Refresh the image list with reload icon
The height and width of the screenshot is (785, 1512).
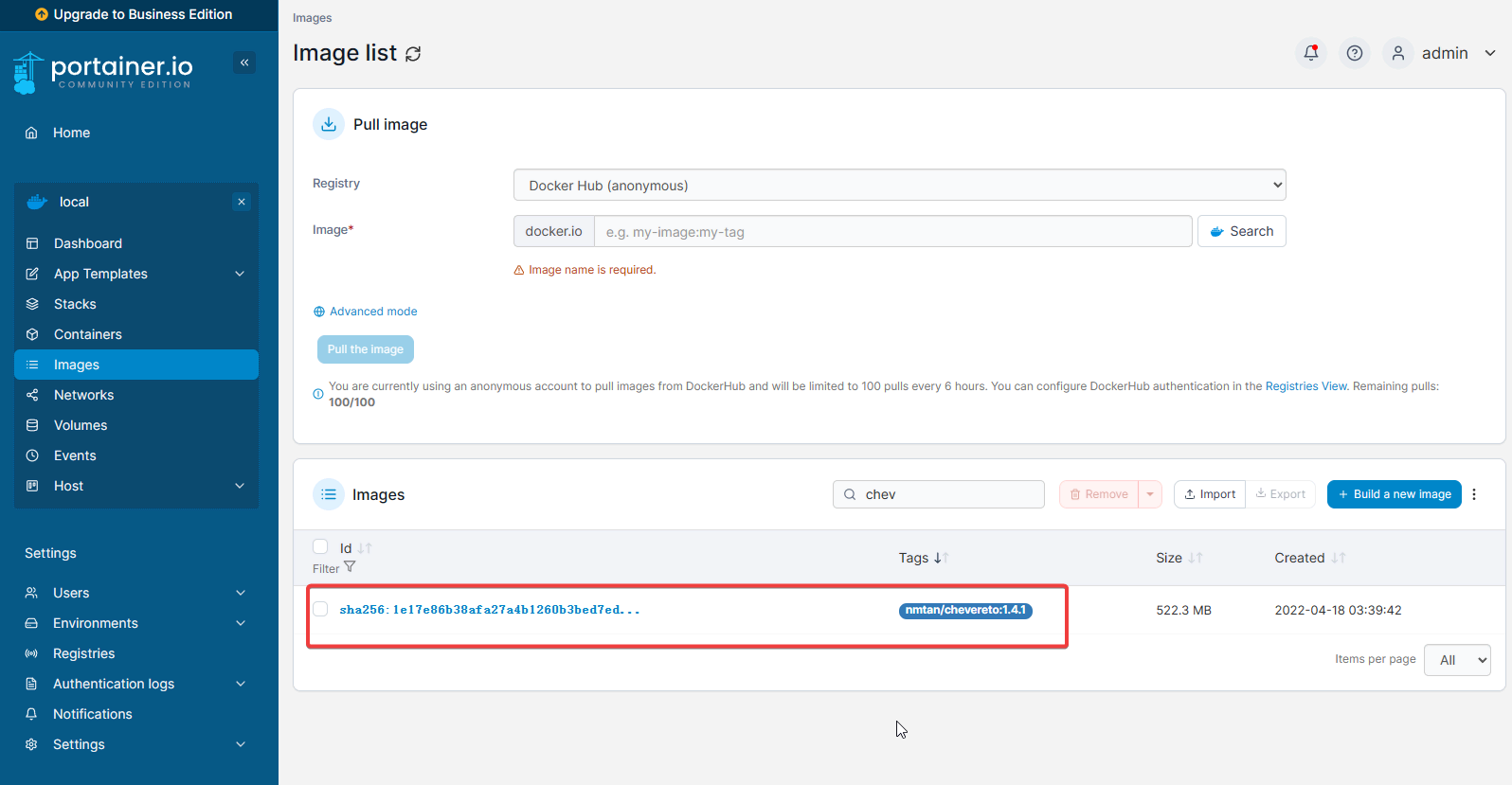point(413,54)
